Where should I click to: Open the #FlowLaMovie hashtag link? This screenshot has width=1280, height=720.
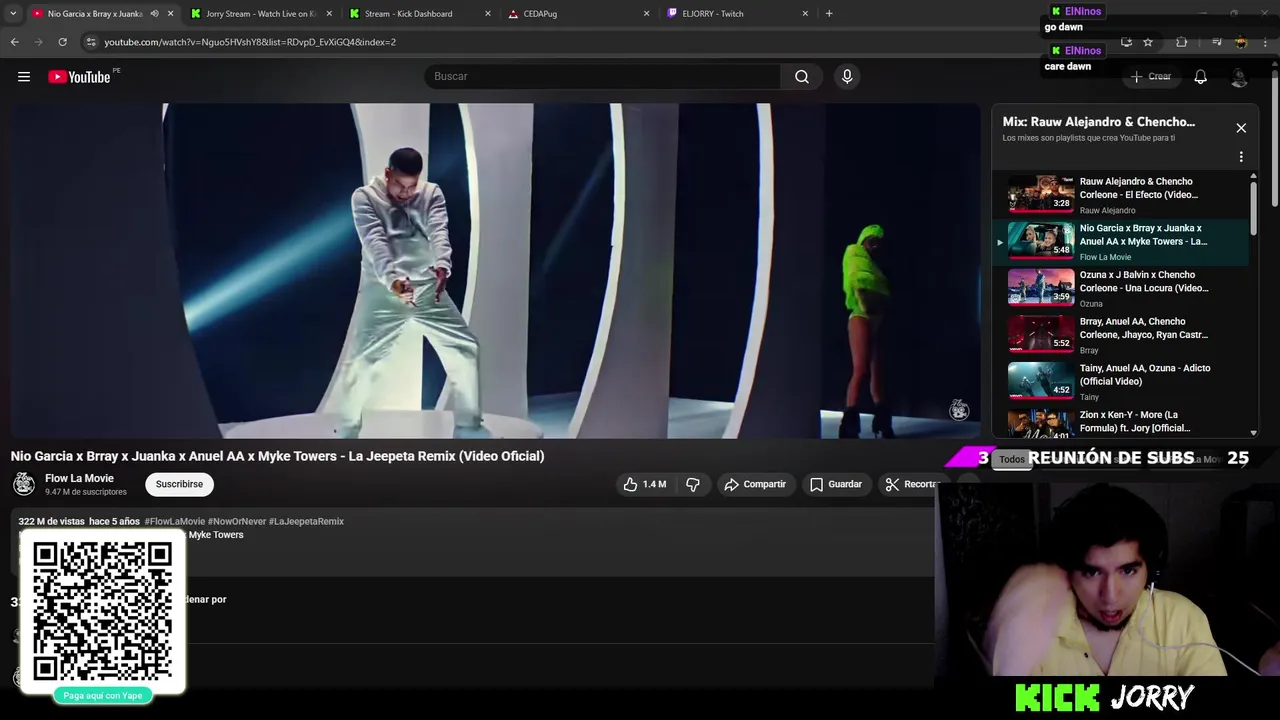(174, 521)
